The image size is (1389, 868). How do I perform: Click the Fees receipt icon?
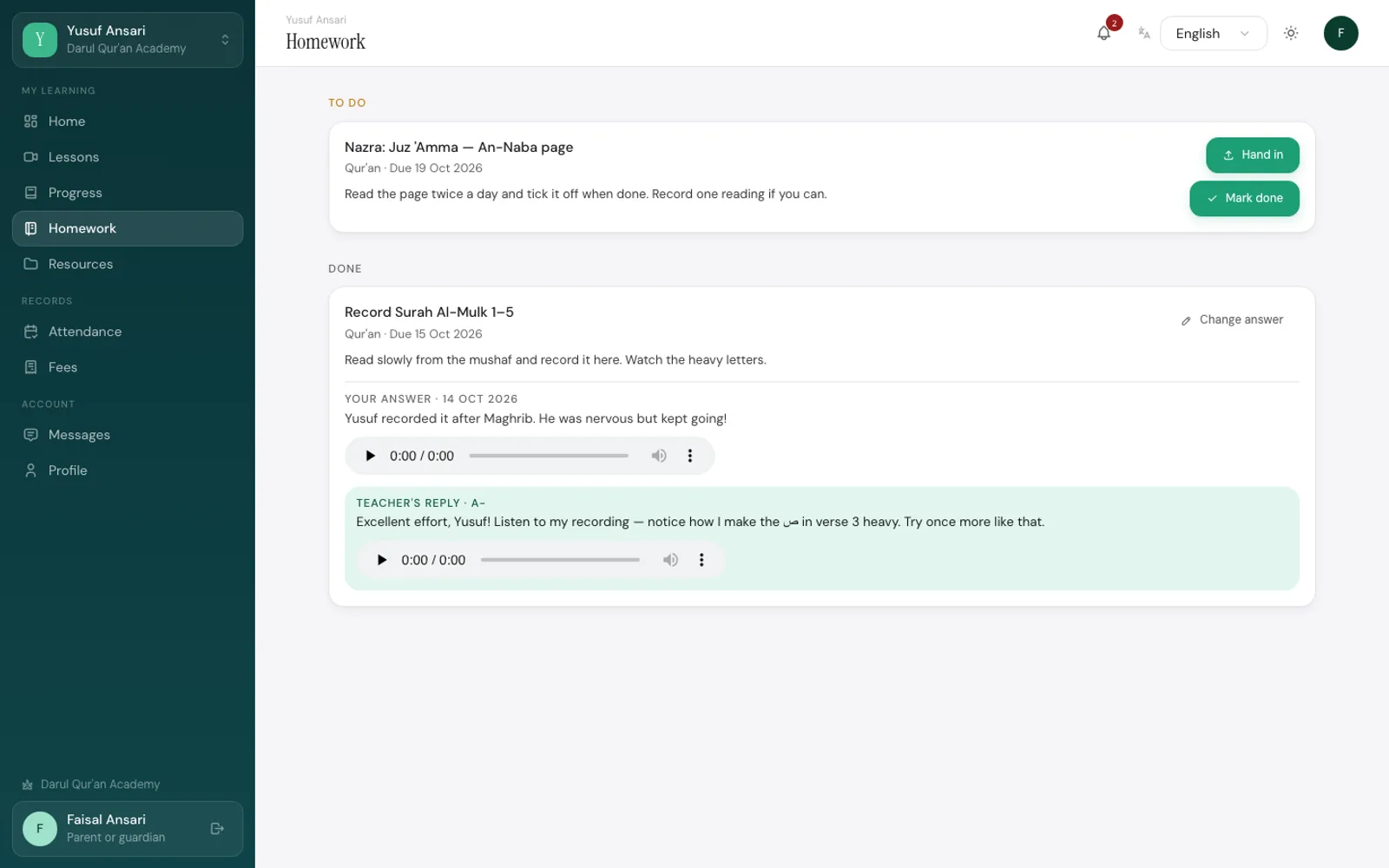point(31,367)
